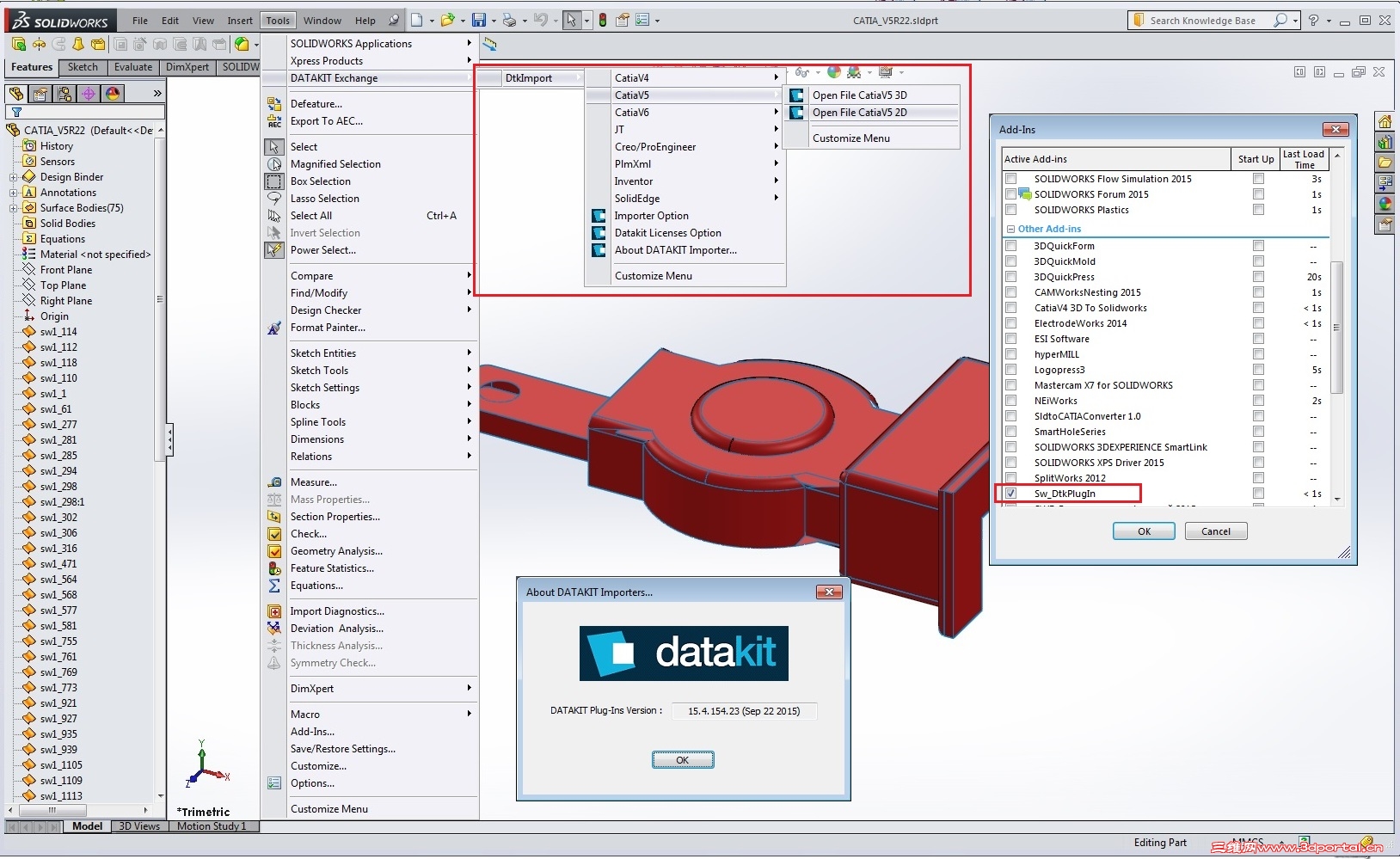Viewport: 1400px width, 859px height.
Task: Check the SplitWorks 2012 add-in checkbox
Action: (1011, 478)
